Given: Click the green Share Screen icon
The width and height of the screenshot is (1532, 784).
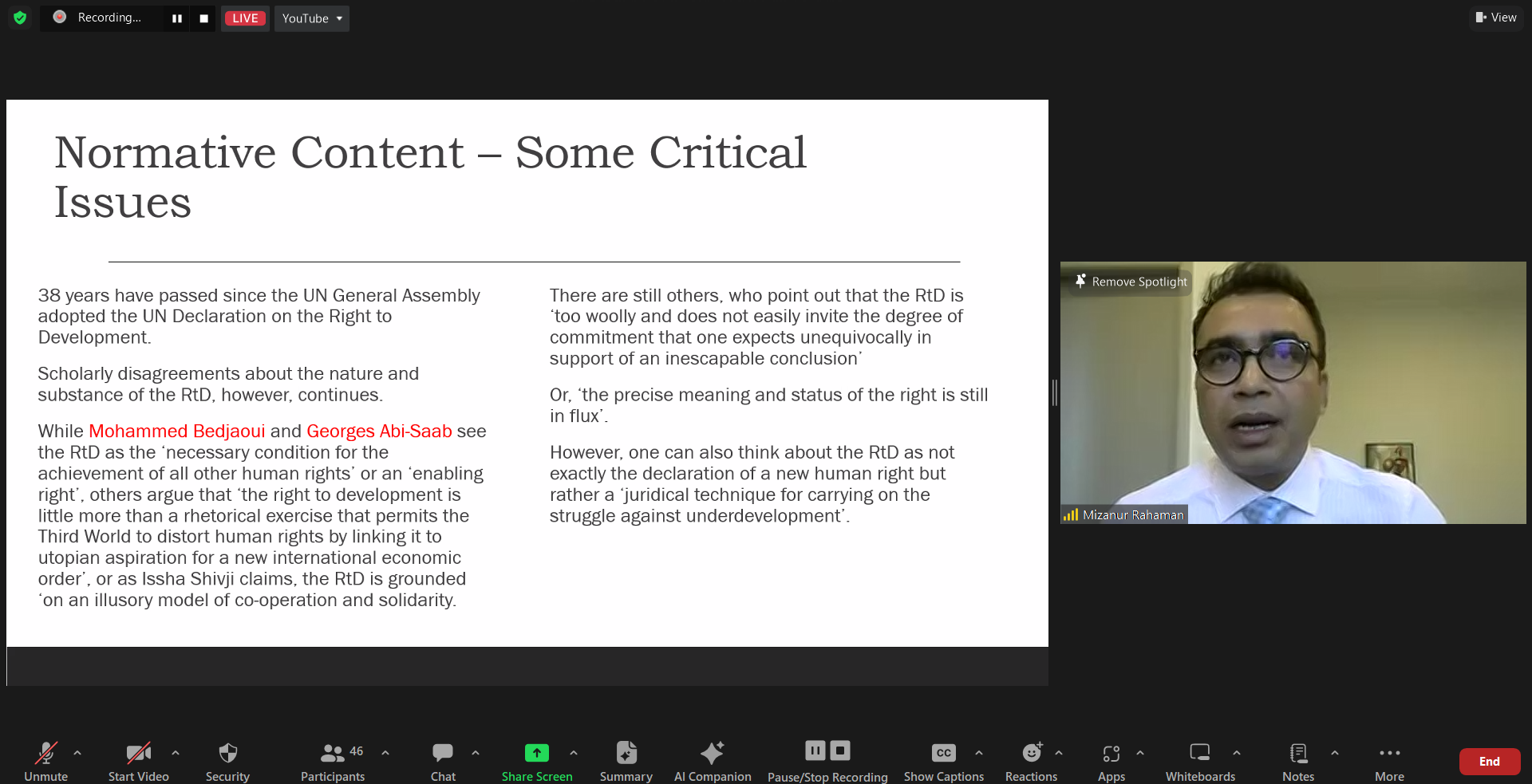Looking at the screenshot, I should click(537, 753).
